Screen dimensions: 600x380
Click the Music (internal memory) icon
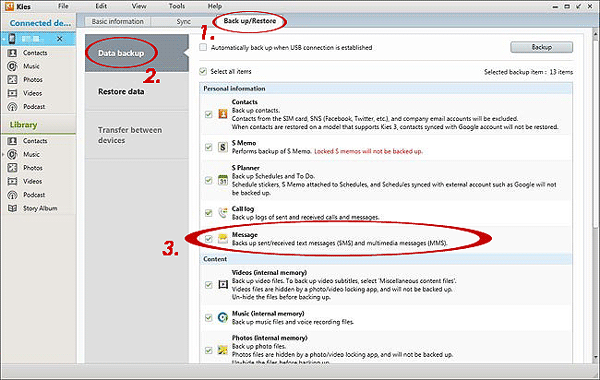click(223, 317)
